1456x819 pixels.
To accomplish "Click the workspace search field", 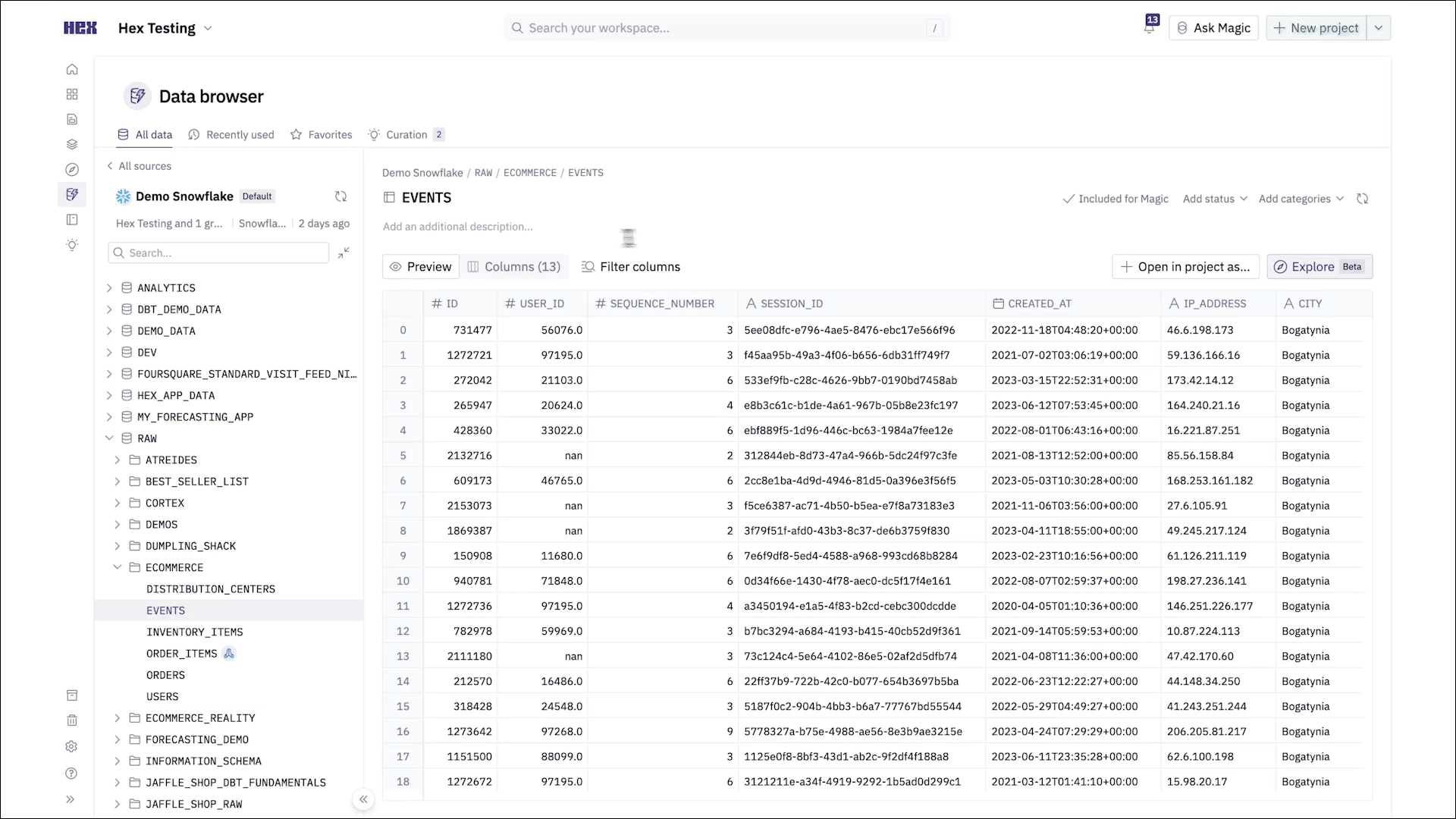I will (726, 28).
